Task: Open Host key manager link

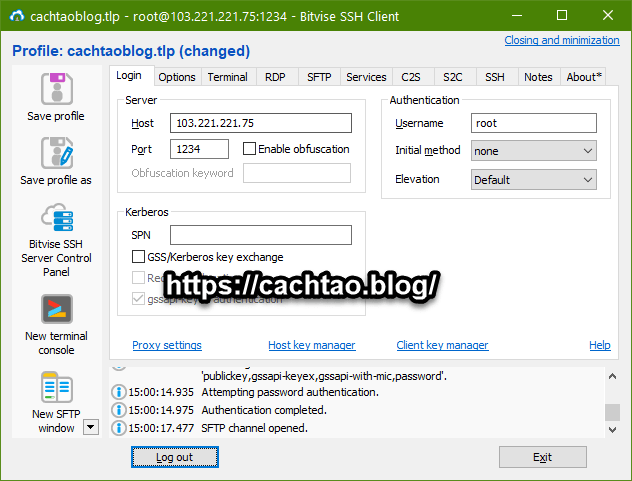Action: click(312, 345)
